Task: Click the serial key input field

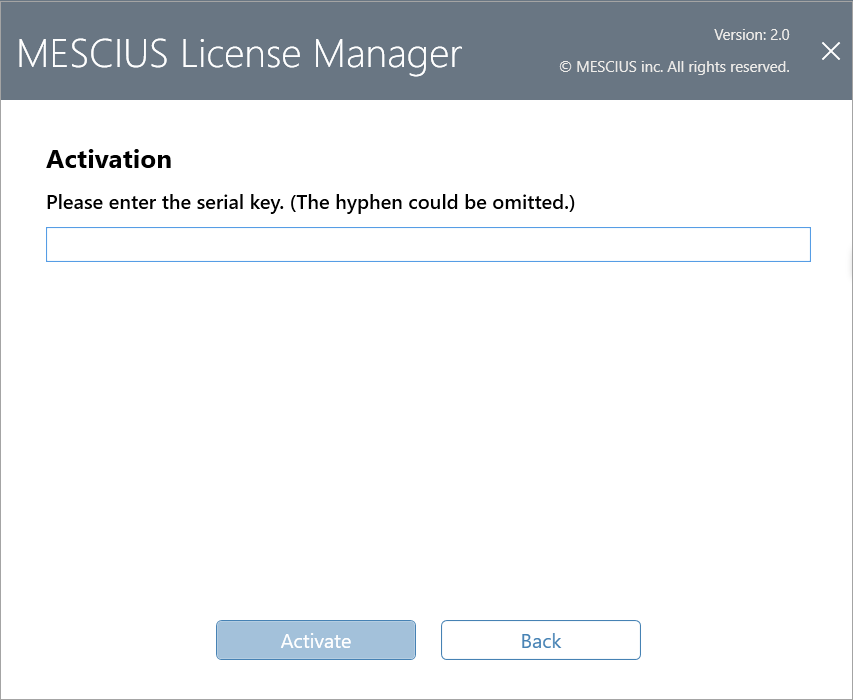Action: 428,244
